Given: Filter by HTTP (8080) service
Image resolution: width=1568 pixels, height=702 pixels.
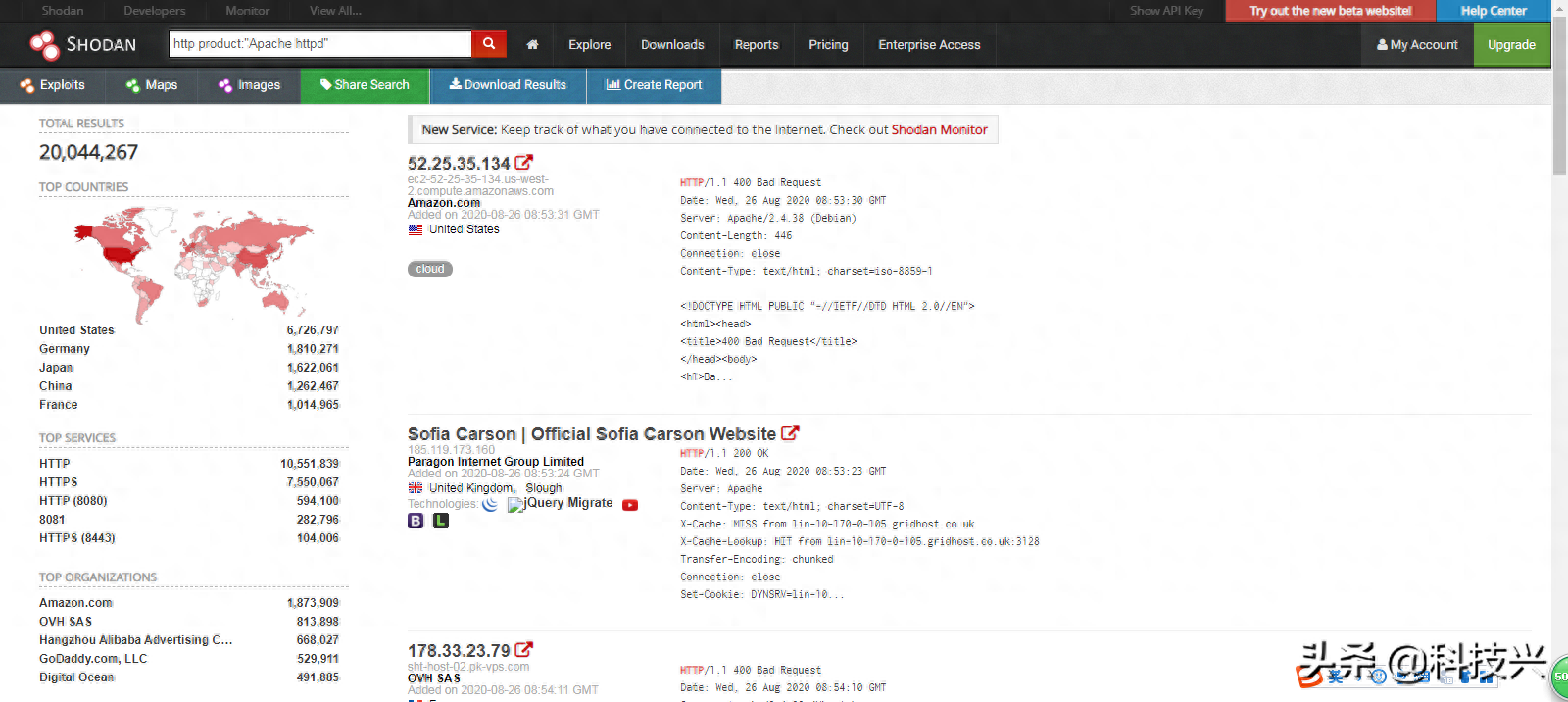Looking at the screenshot, I should 73,501.
